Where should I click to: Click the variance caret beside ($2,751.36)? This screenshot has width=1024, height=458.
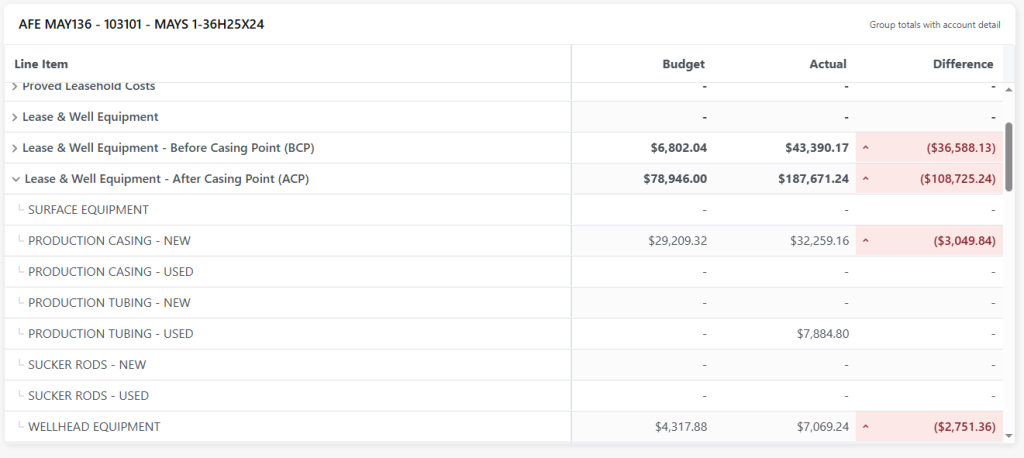click(x=866, y=427)
